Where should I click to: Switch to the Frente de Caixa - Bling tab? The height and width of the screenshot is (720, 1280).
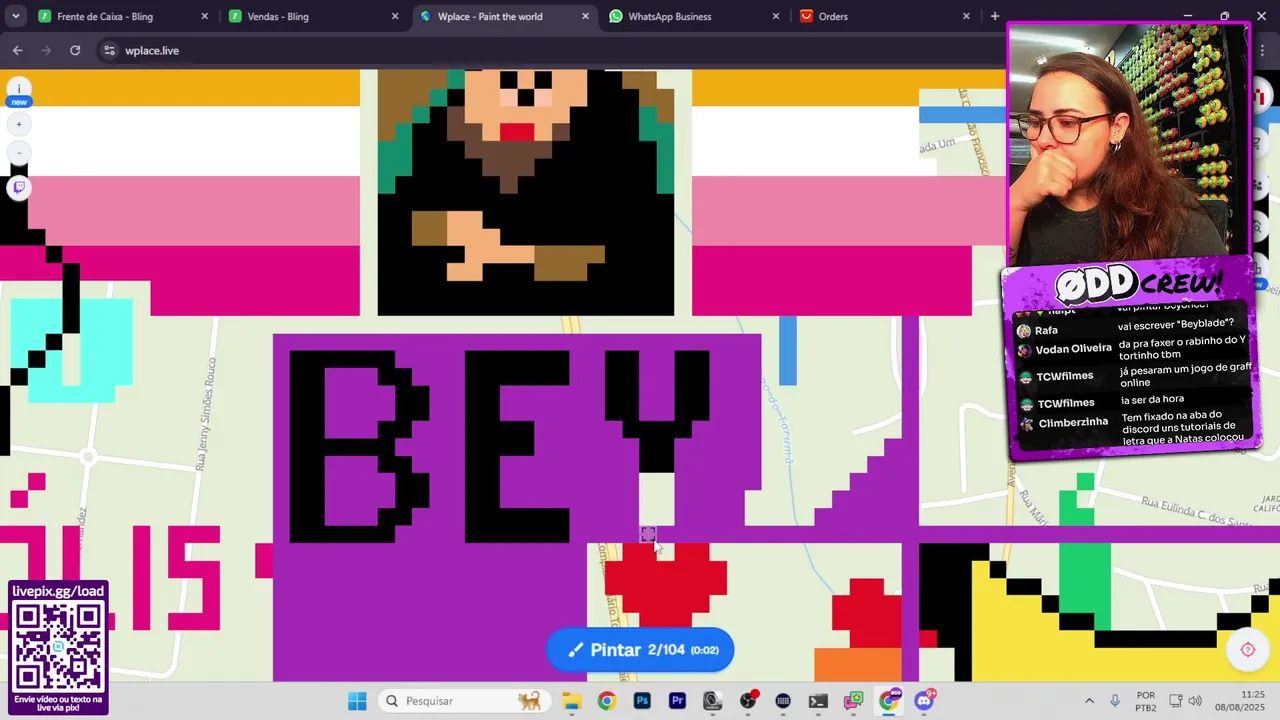[122, 16]
